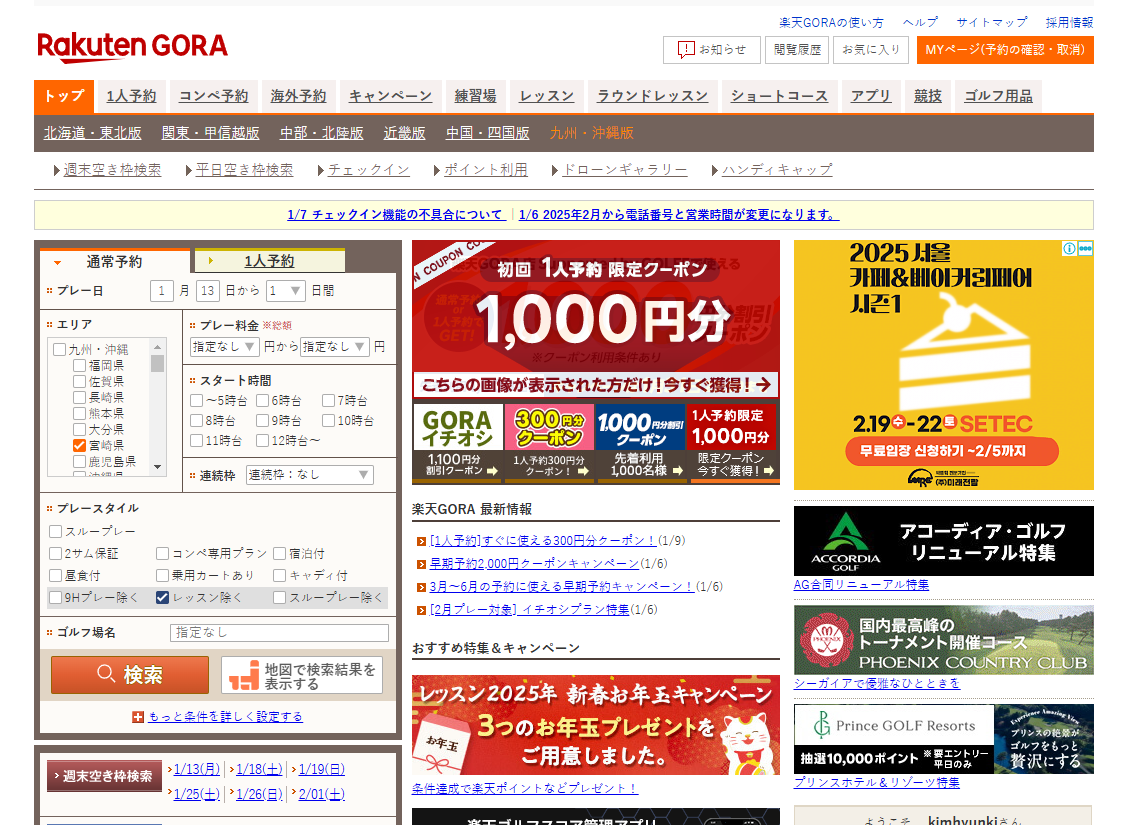Click the triangle before ドローンギャラリー link
Viewport: 1131px width, 825px height.
[555, 171]
